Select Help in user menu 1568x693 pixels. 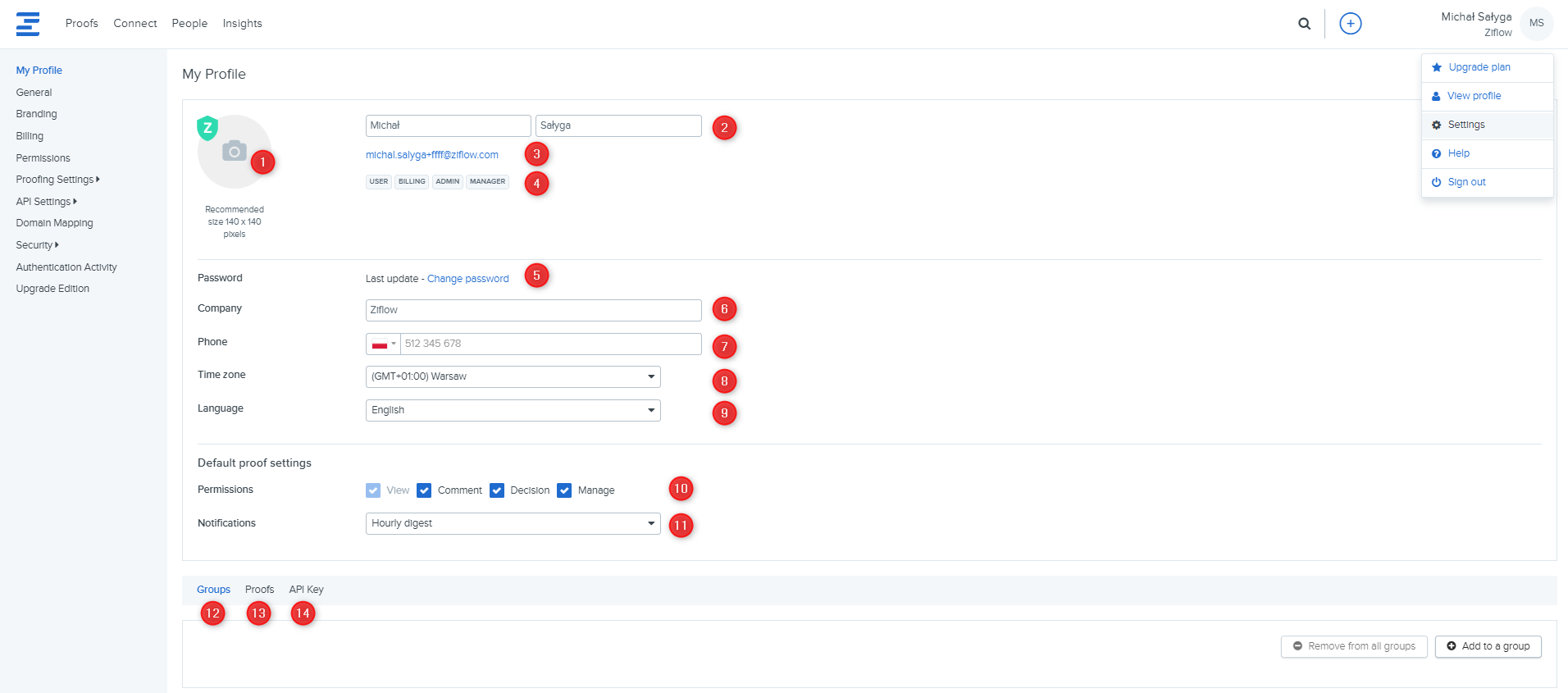1487,153
